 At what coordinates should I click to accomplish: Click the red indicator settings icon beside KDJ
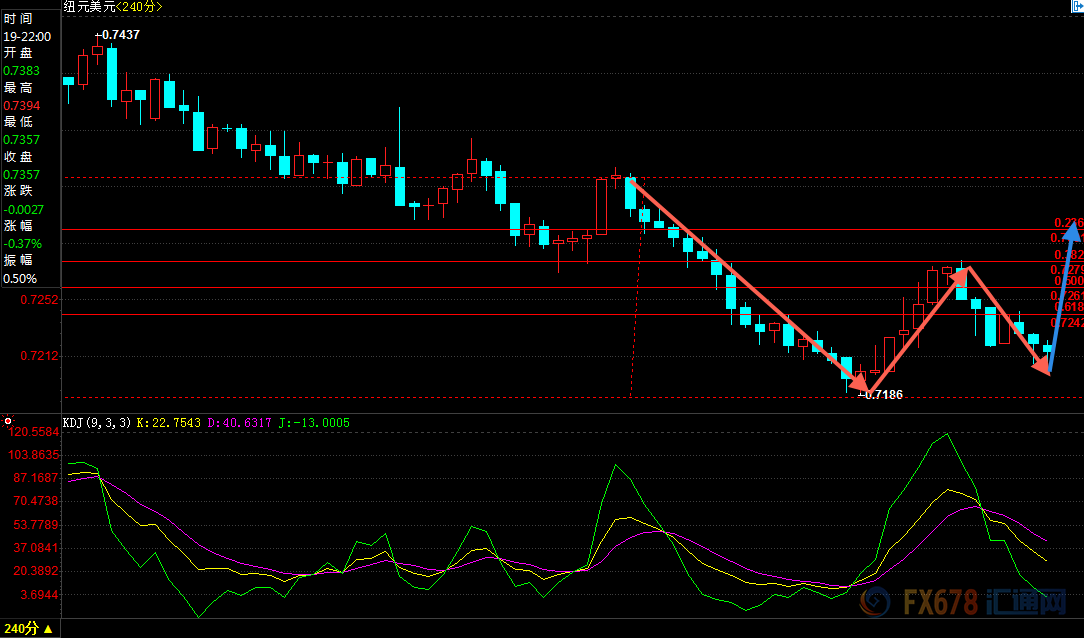tap(8, 421)
